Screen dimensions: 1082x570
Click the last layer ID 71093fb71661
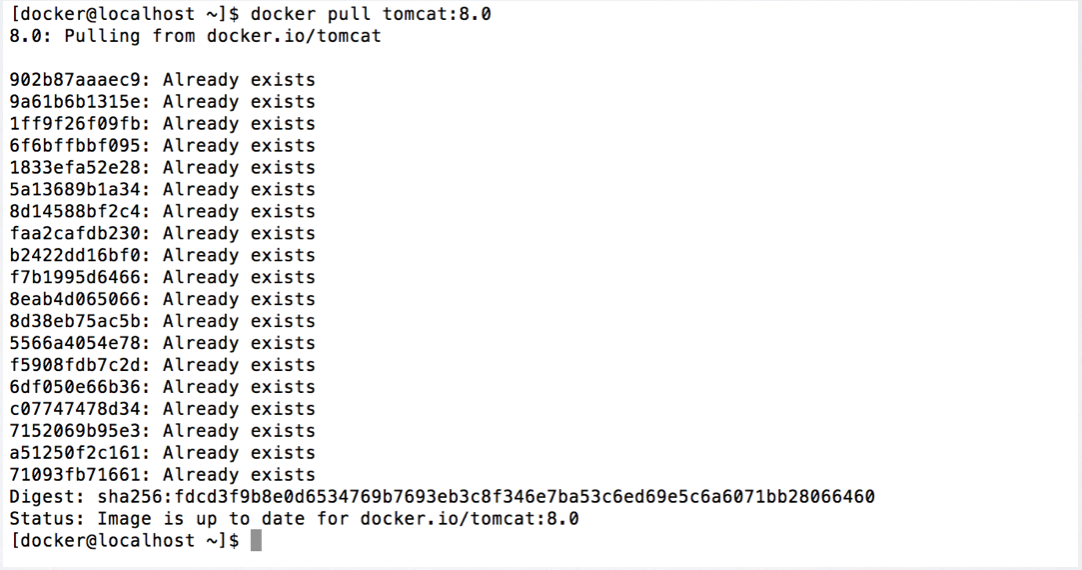pos(76,475)
